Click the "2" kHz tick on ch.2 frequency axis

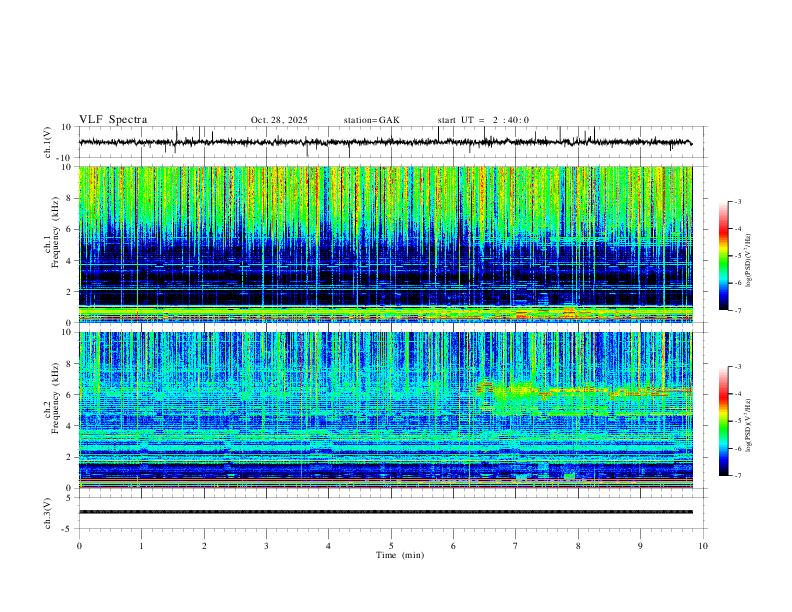pos(70,457)
